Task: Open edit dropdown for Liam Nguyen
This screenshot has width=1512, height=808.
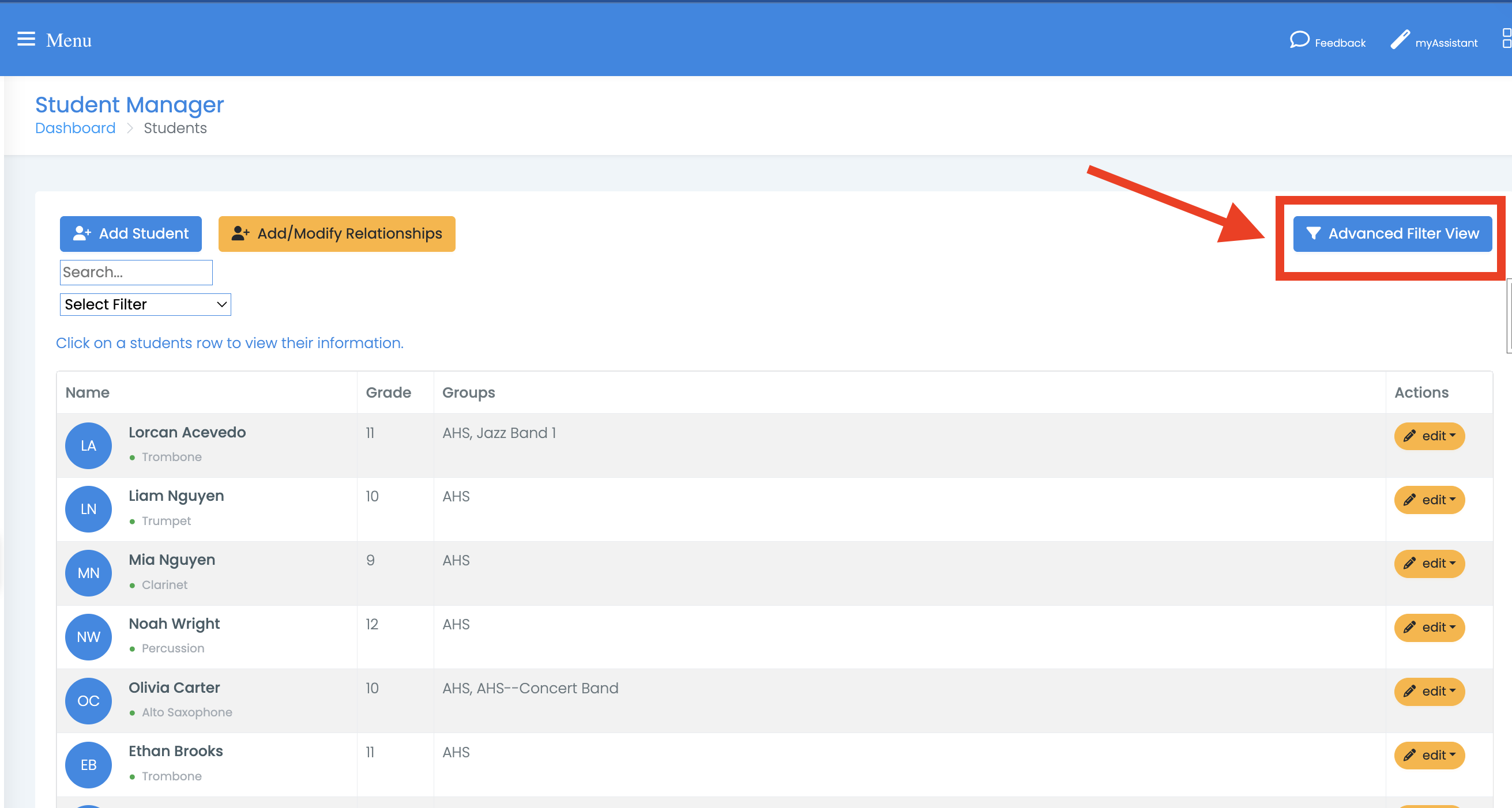Action: (1429, 500)
